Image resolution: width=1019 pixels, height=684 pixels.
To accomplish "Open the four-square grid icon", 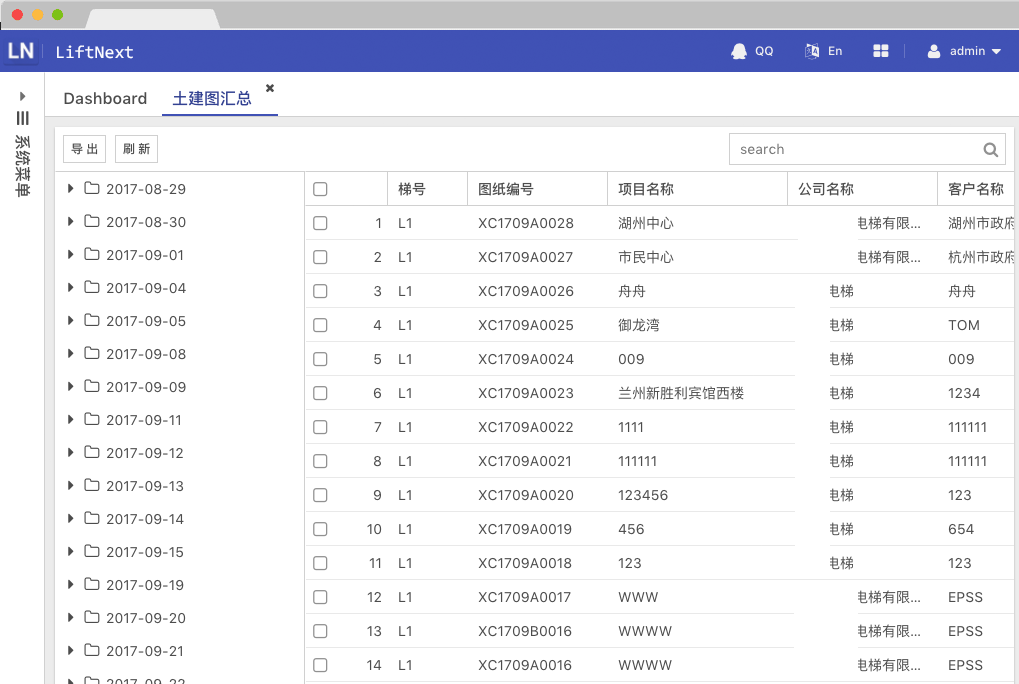I will (x=881, y=51).
